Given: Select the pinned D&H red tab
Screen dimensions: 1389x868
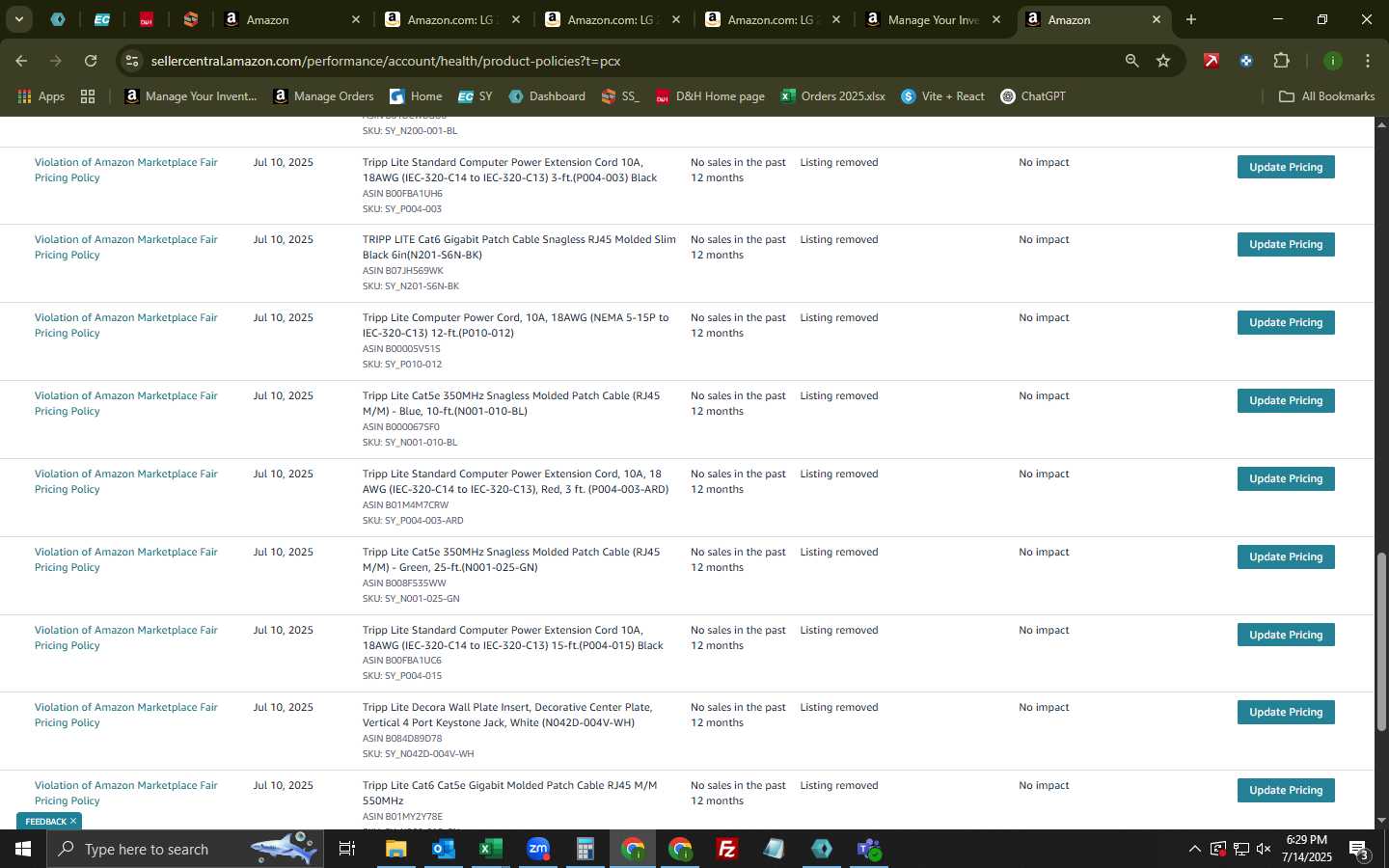Looking at the screenshot, I should point(146,19).
